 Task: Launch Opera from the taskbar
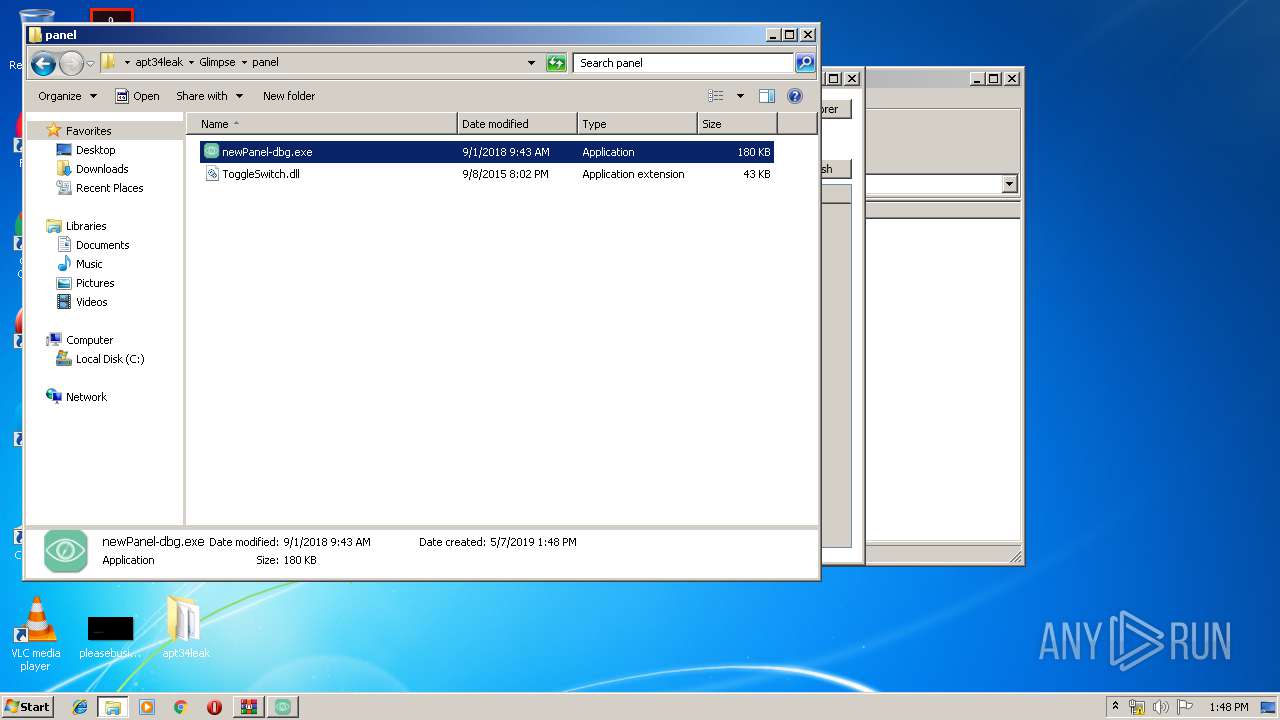(x=215, y=707)
